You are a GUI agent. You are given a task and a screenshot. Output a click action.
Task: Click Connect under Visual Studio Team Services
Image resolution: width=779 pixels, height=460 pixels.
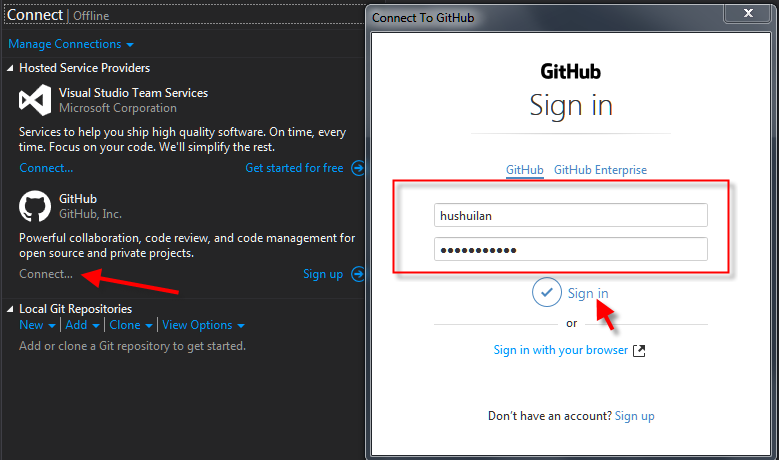[x=46, y=168]
